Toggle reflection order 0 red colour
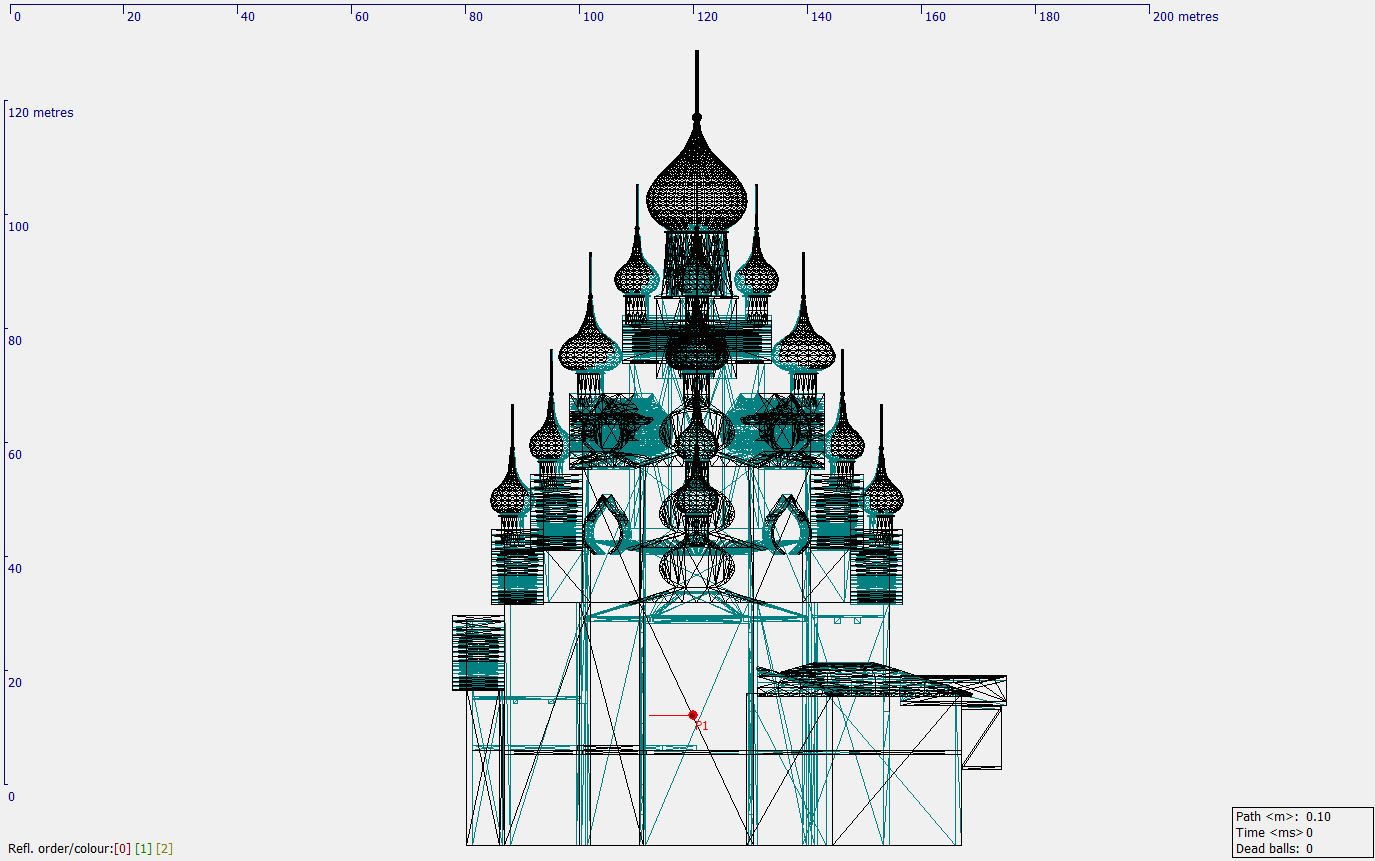Viewport: 1375px width, 861px height. [x=121, y=847]
